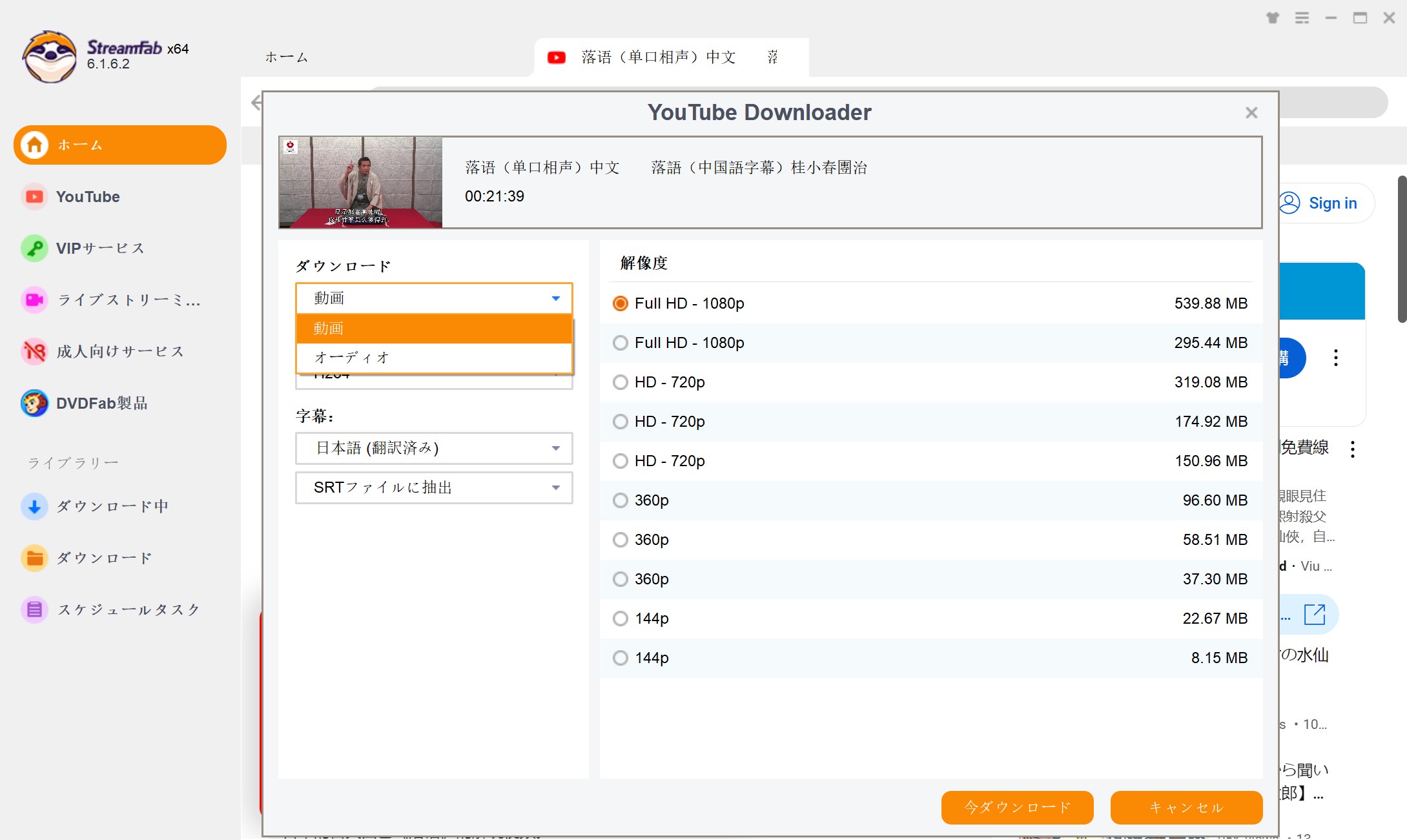Click the StreamFab sloth logo
Screen dimensions: 1407x840
click(49, 56)
